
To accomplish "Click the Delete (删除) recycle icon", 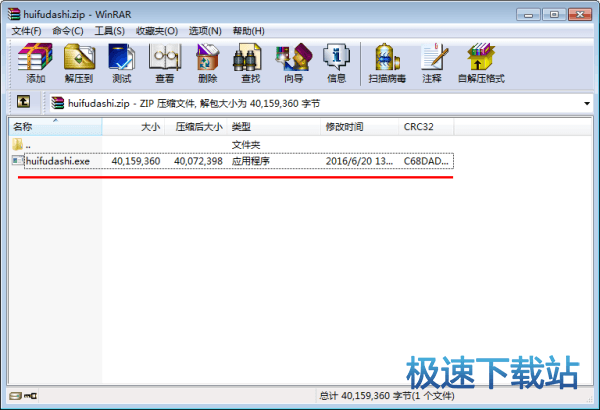I will [208, 57].
